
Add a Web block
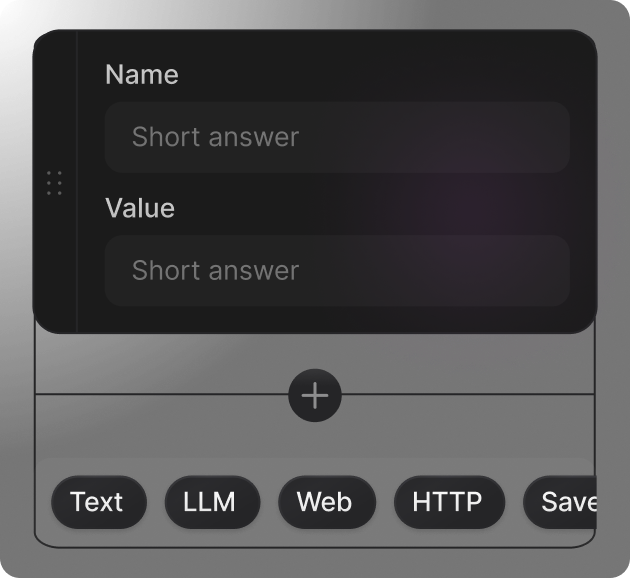coord(326,502)
